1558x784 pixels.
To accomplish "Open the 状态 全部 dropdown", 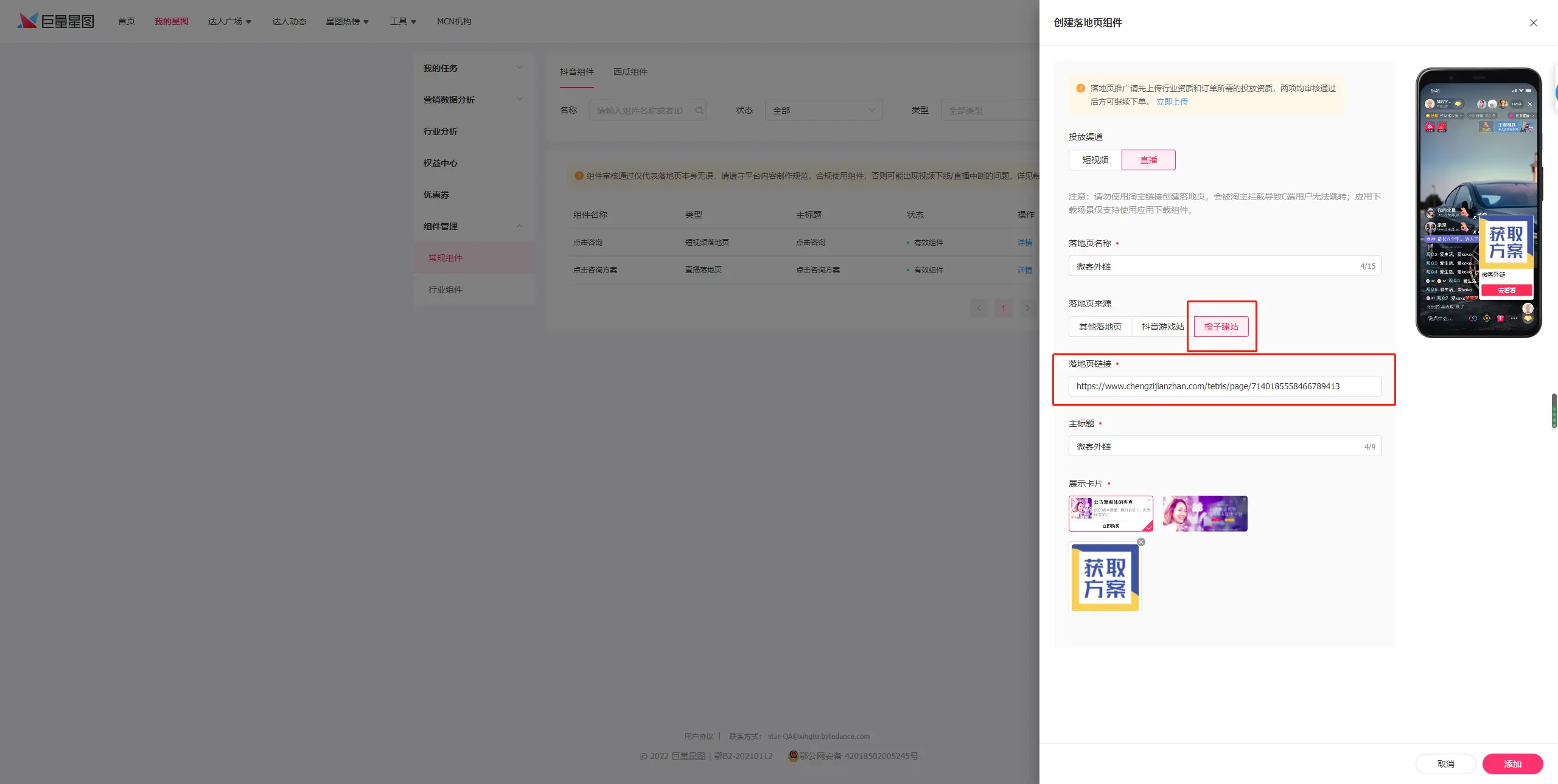I will [x=823, y=111].
